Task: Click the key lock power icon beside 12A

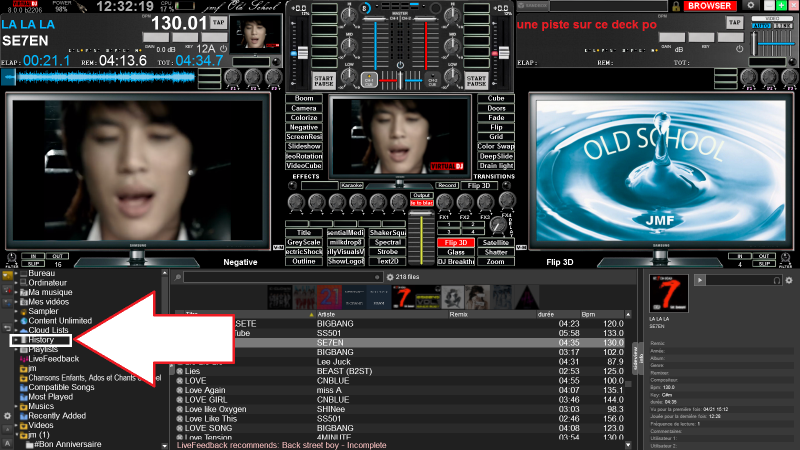Action: coord(223,48)
